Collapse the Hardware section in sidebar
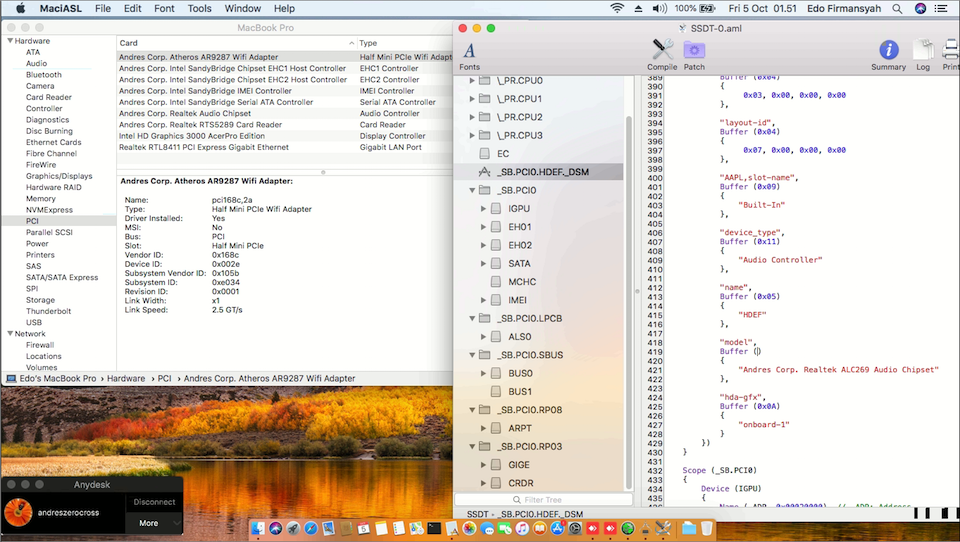 pyautogui.click(x=10, y=41)
